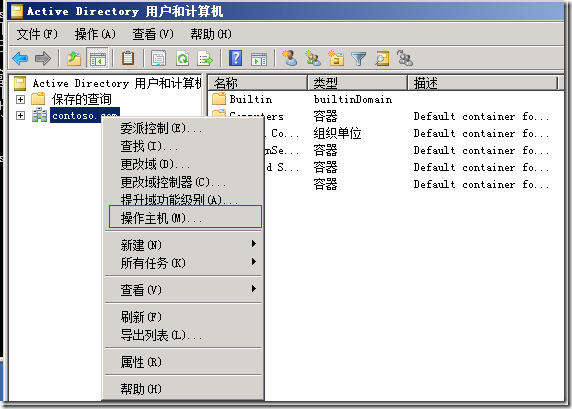Open the 新建(N) submenu arrow

pyautogui.click(x=254, y=244)
